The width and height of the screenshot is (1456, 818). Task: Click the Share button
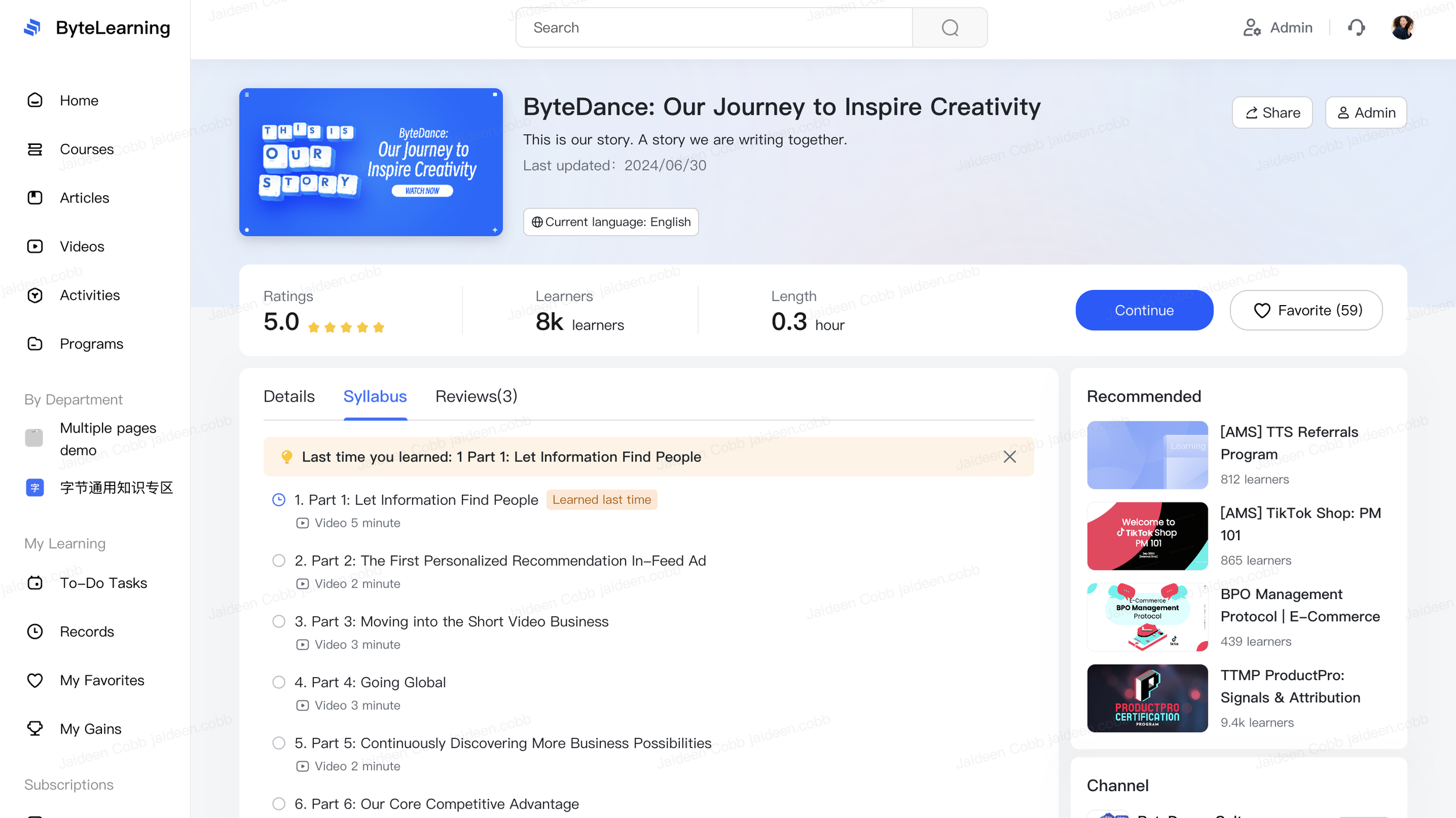[x=1272, y=112]
